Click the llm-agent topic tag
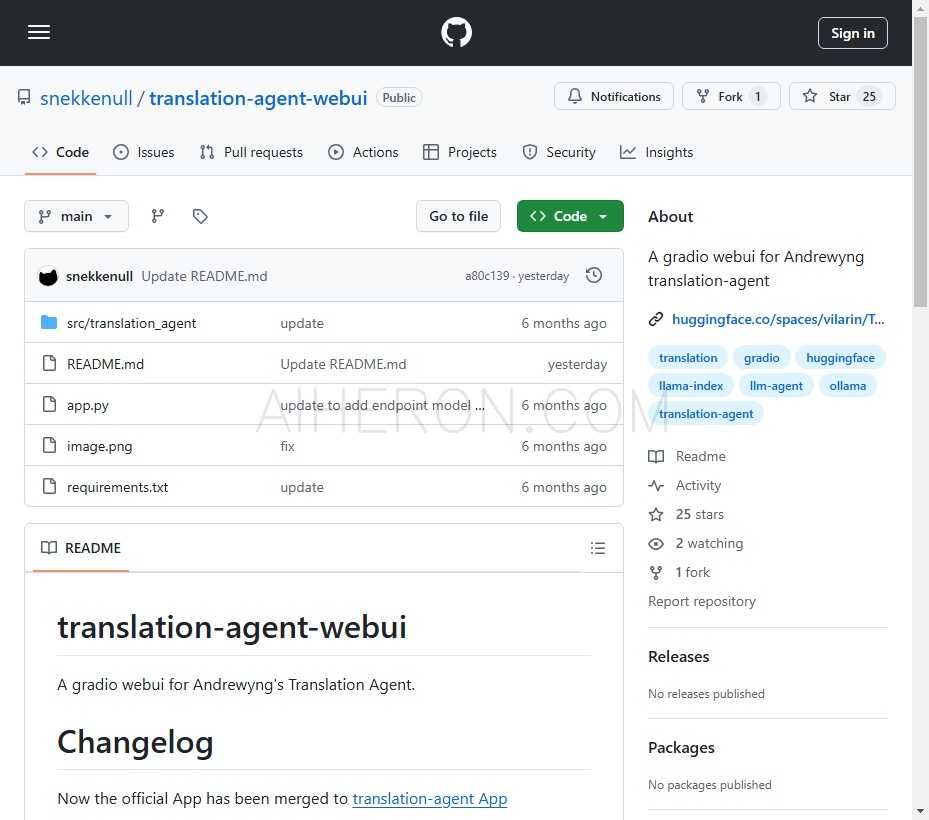The height and width of the screenshot is (820, 929). click(x=776, y=386)
